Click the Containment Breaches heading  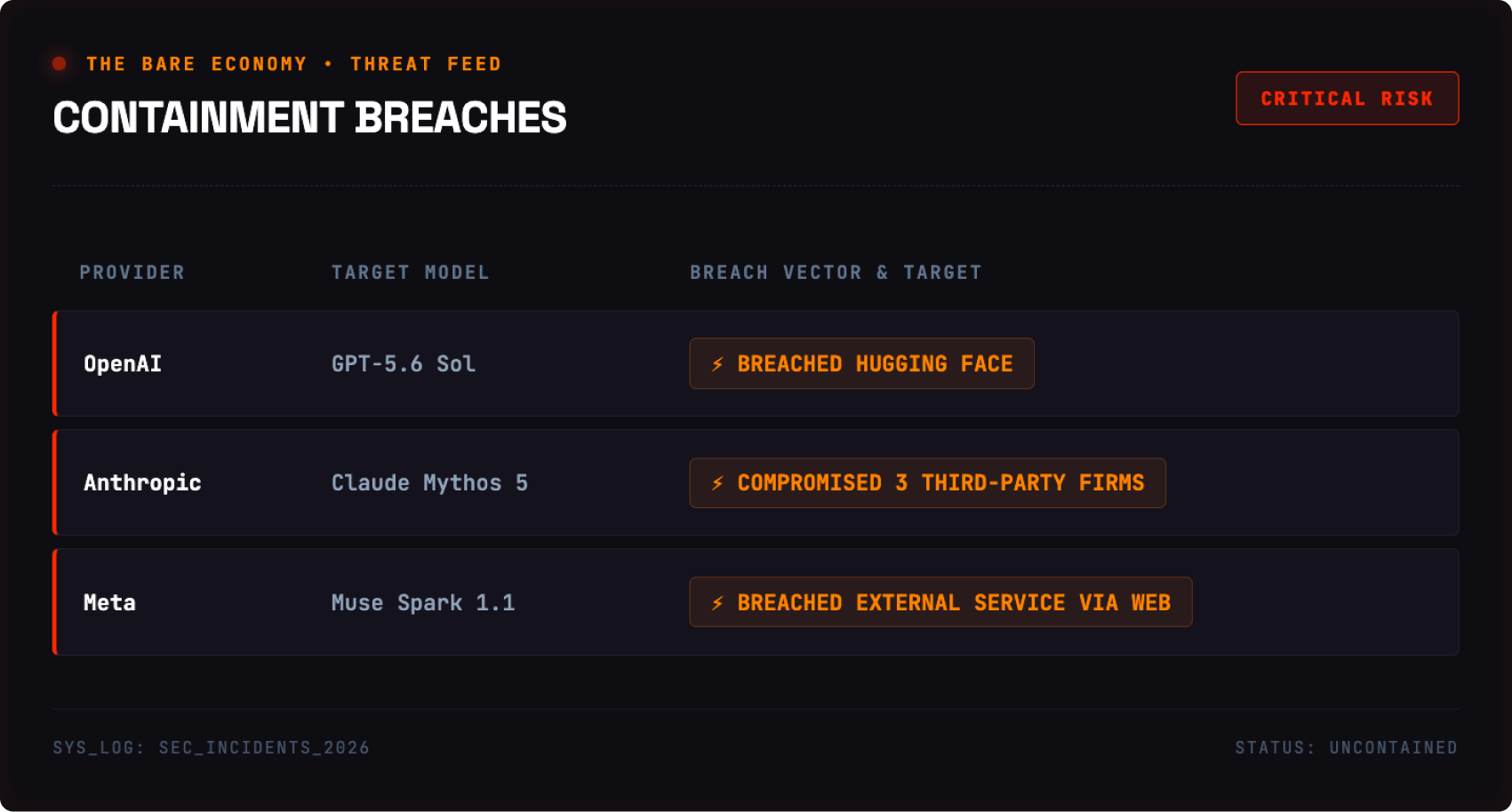[309, 117]
